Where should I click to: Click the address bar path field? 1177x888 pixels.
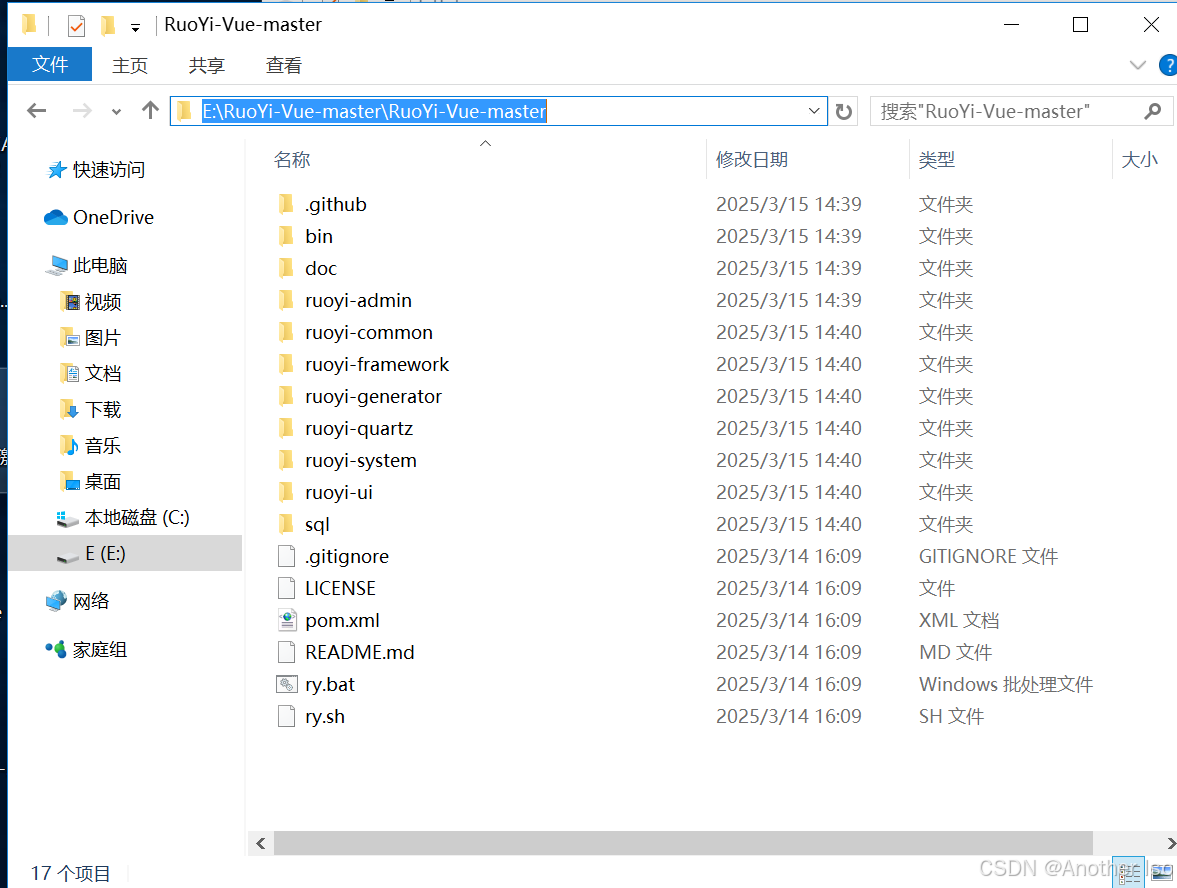click(x=498, y=111)
